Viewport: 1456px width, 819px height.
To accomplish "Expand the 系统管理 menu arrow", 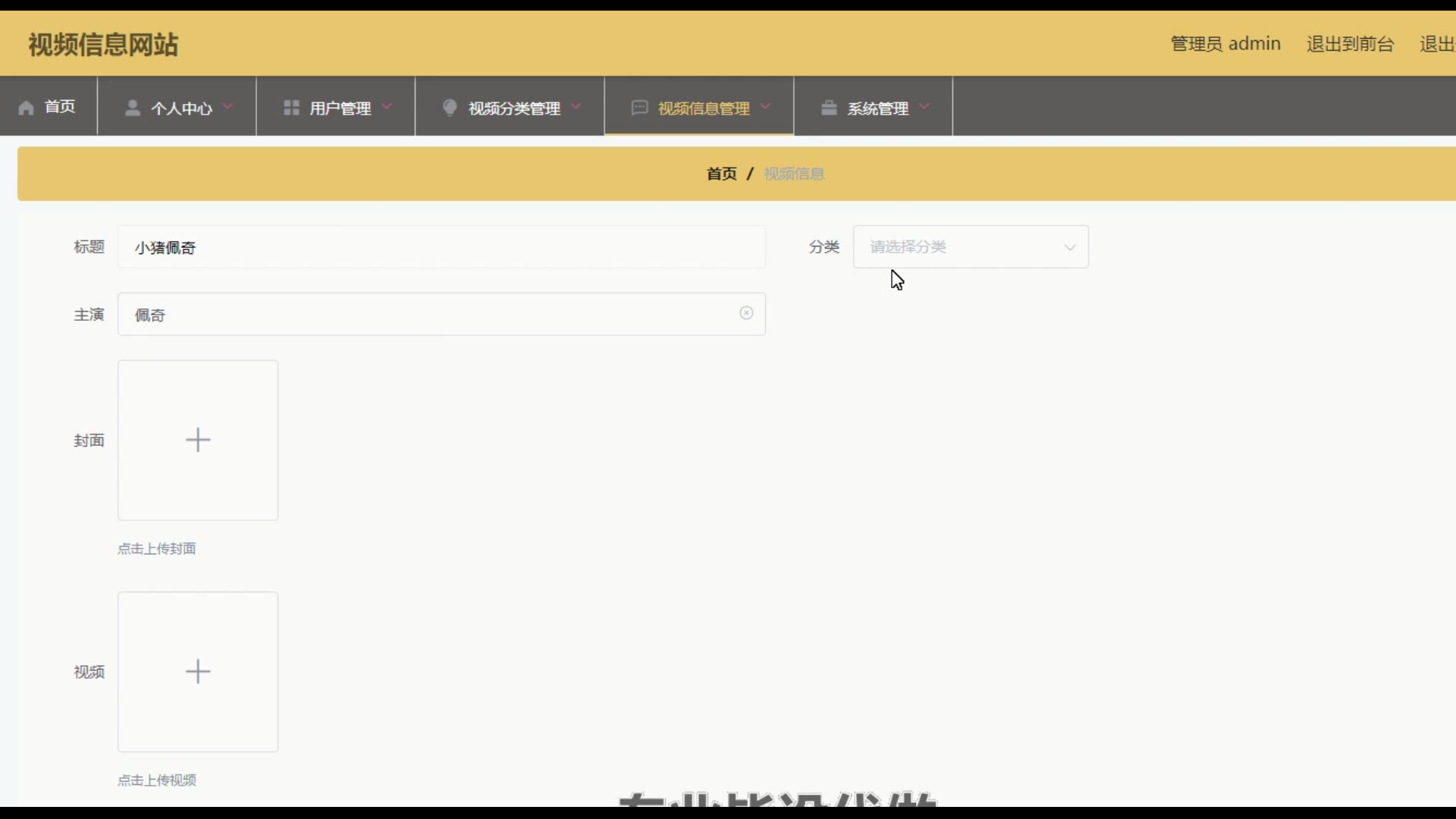I will click(924, 107).
